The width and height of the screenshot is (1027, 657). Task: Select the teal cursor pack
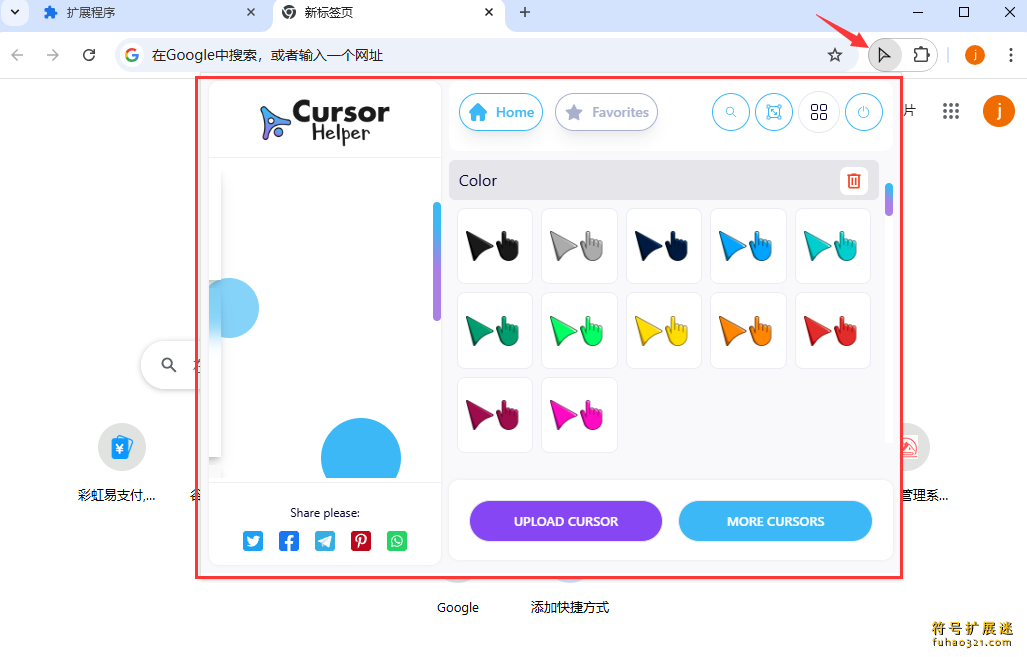[x=832, y=246]
